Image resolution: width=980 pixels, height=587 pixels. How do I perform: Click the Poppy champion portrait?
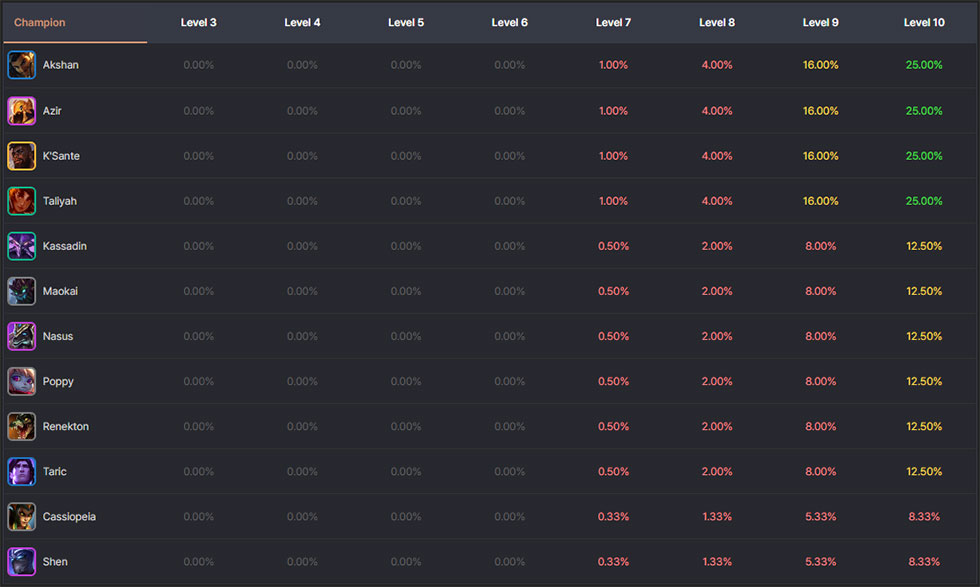point(21,381)
